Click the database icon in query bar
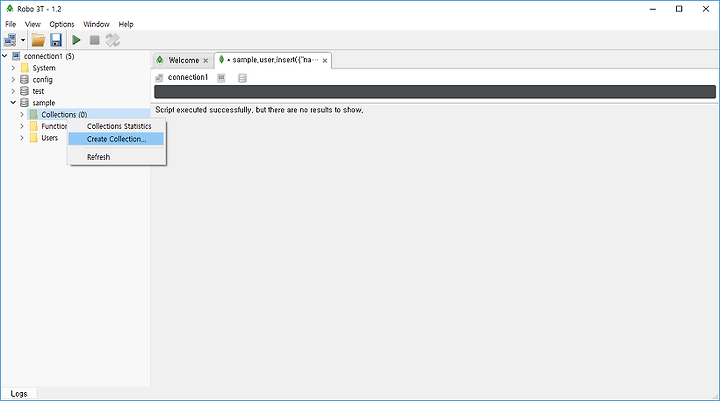The image size is (720, 401). (x=242, y=78)
